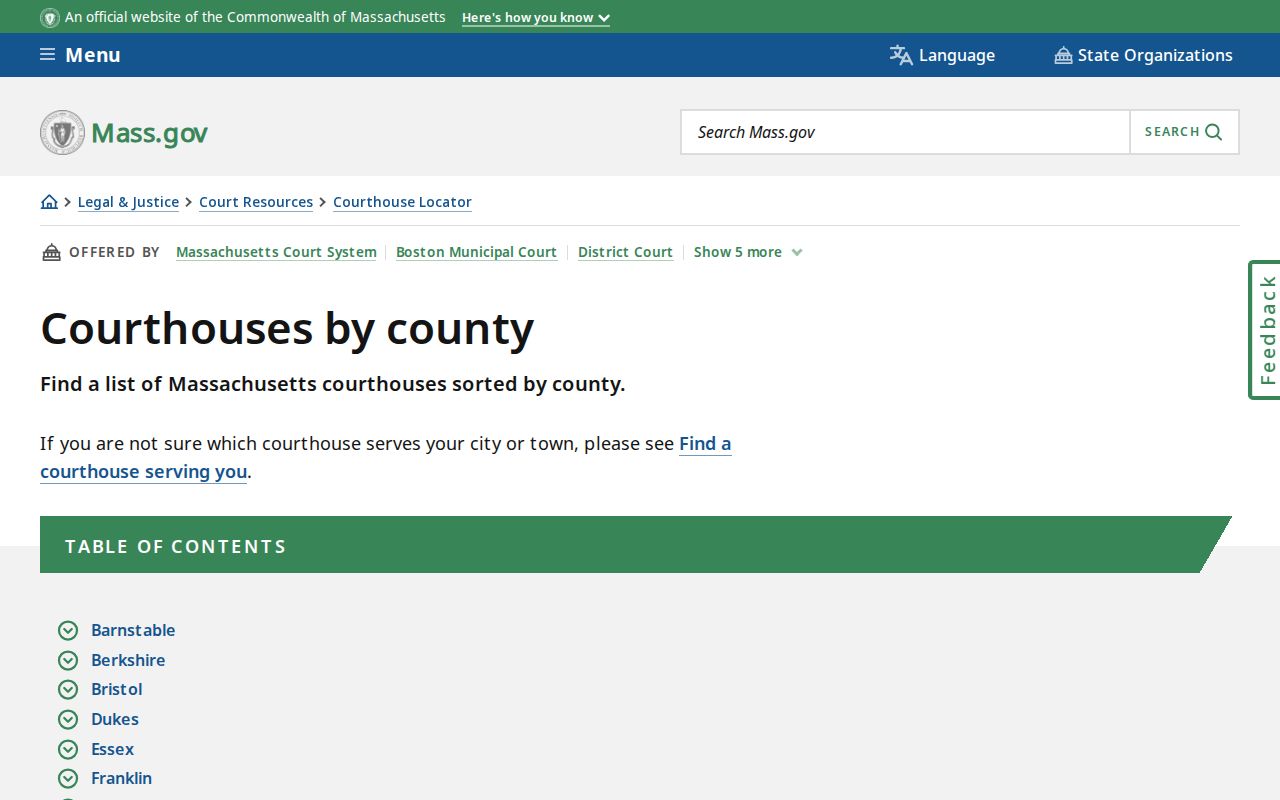Image resolution: width=1280 pixels, height=800 pixels.
Task: Open Boston Municipal Court link
Action: click(x=476, y=252)
